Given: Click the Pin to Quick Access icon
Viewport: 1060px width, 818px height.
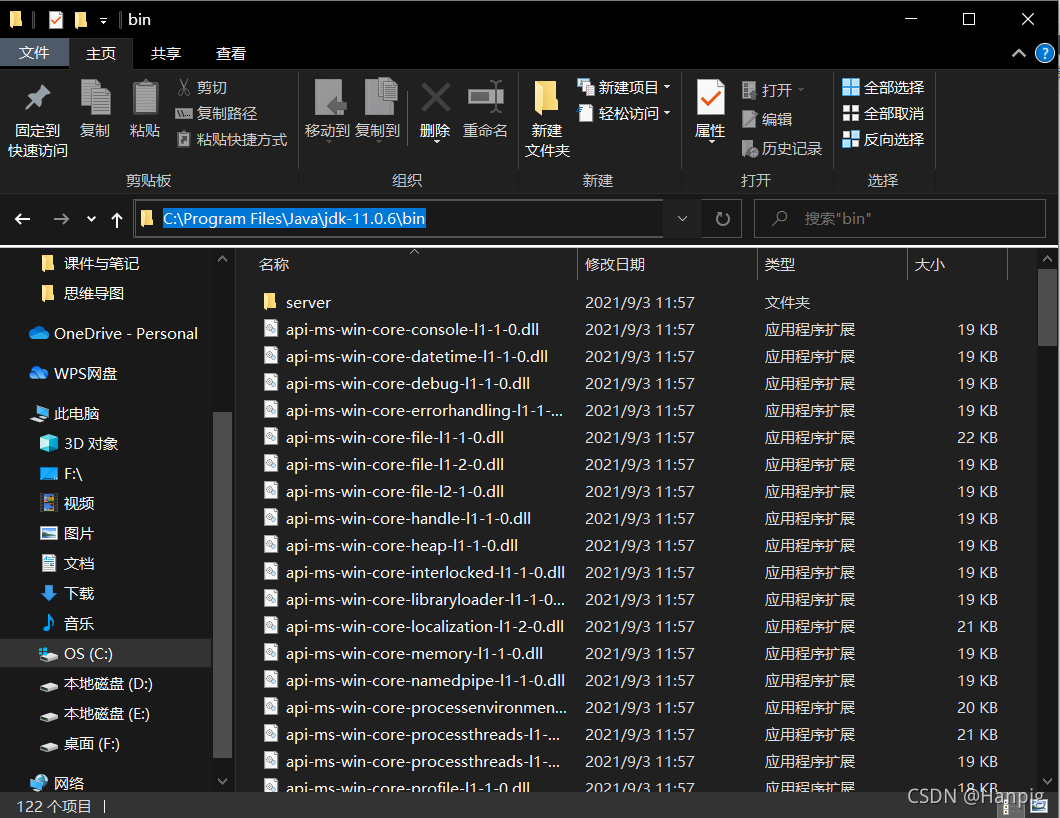Looking at the screenshot, I should (x=38, y=99).
